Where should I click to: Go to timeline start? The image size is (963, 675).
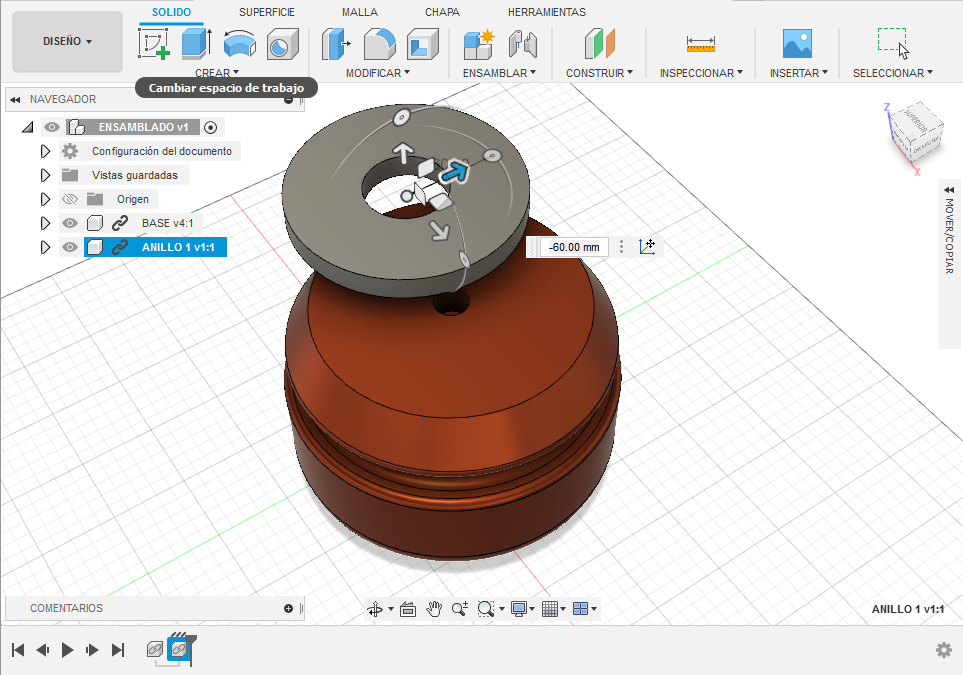coord(18,650)
